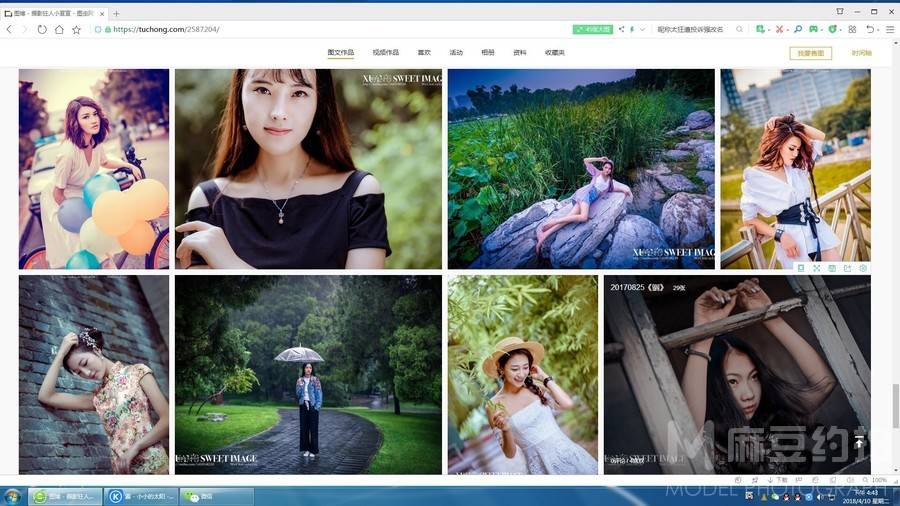Click the status bar download button

(778, 480)
